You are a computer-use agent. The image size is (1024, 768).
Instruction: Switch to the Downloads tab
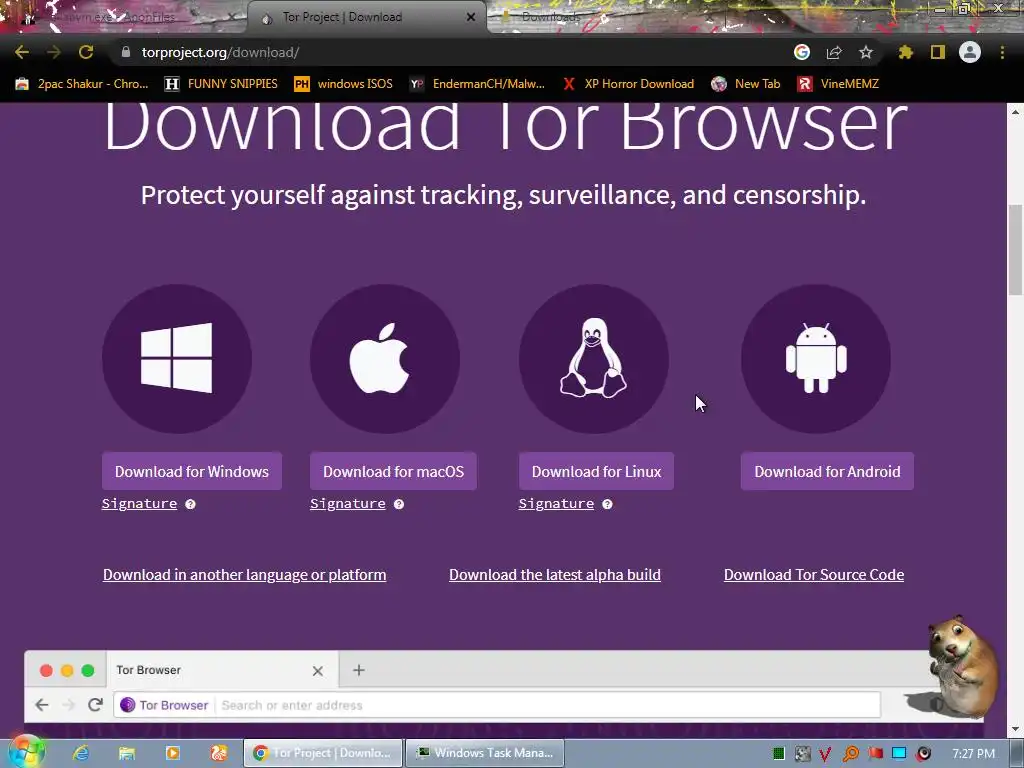click(550, 17)
